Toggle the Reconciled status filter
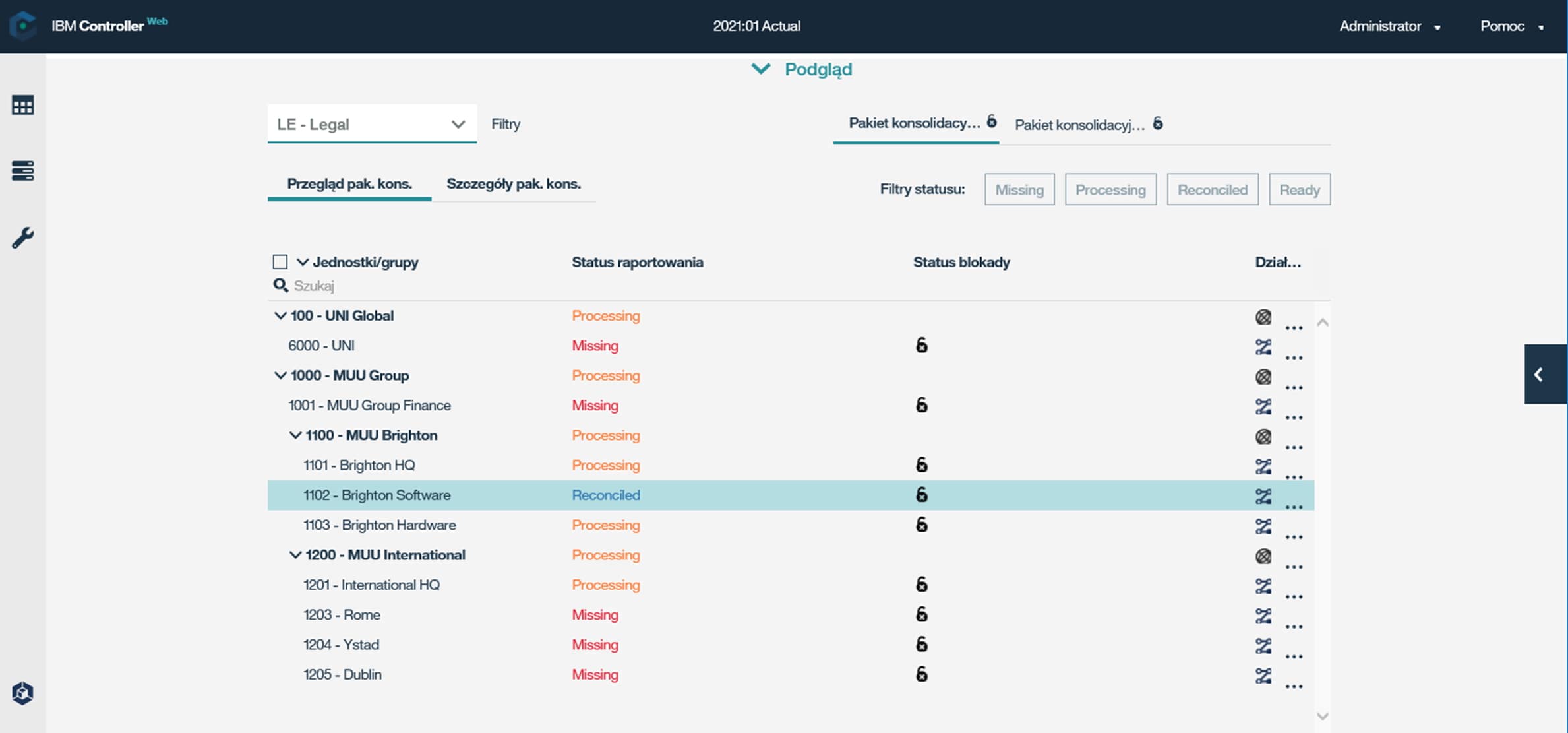Viewport: 1568px width, 733px height. (1212, 190)
